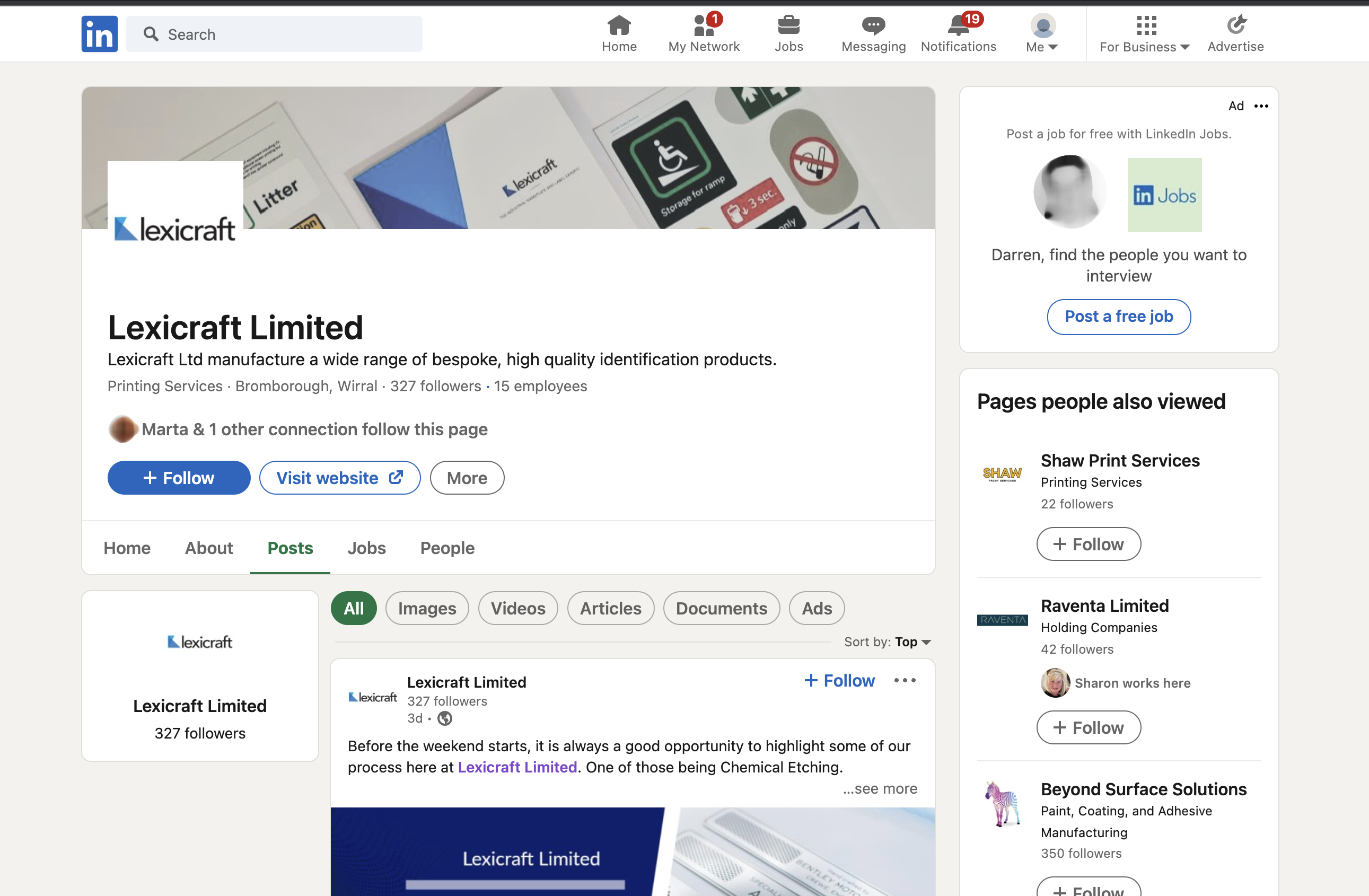Open the My Network icon
This screenshot has width=1369, height=896.
point(703,26)
